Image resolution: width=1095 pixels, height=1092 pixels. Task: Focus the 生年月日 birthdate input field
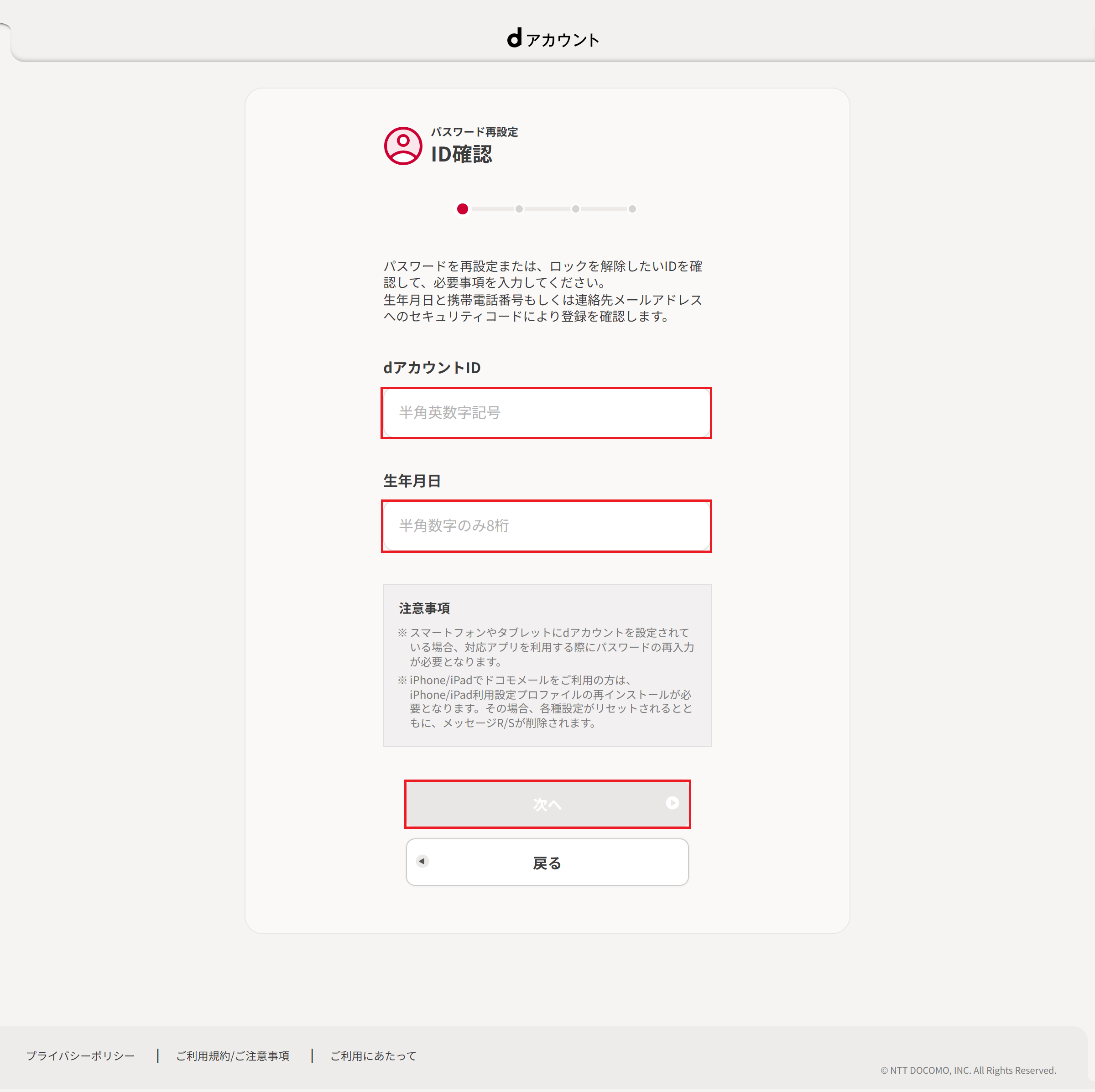tap(547, 526)
